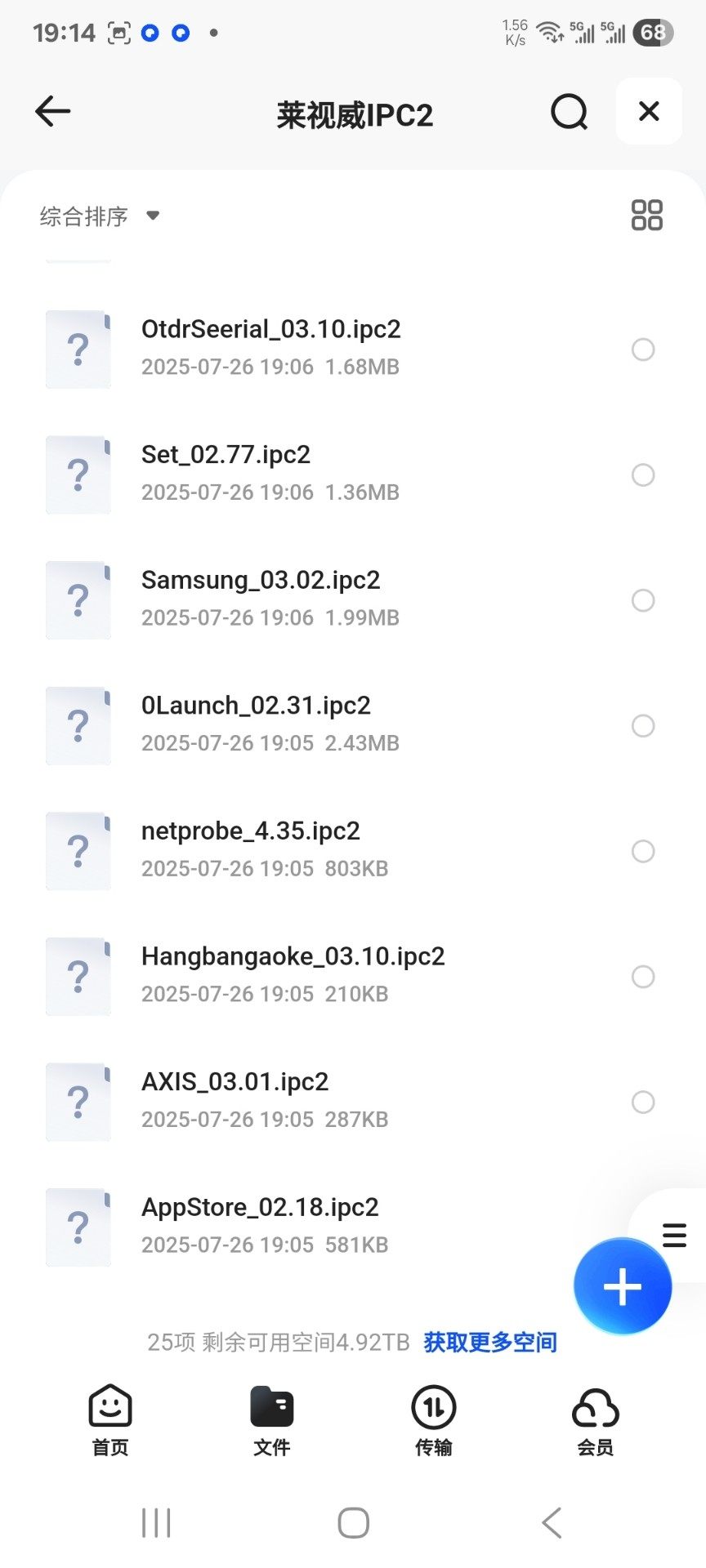The height and width of the screenshot is (1568, 706).
Task: Switch to grid view layout icon
Action: click(646, 216)
